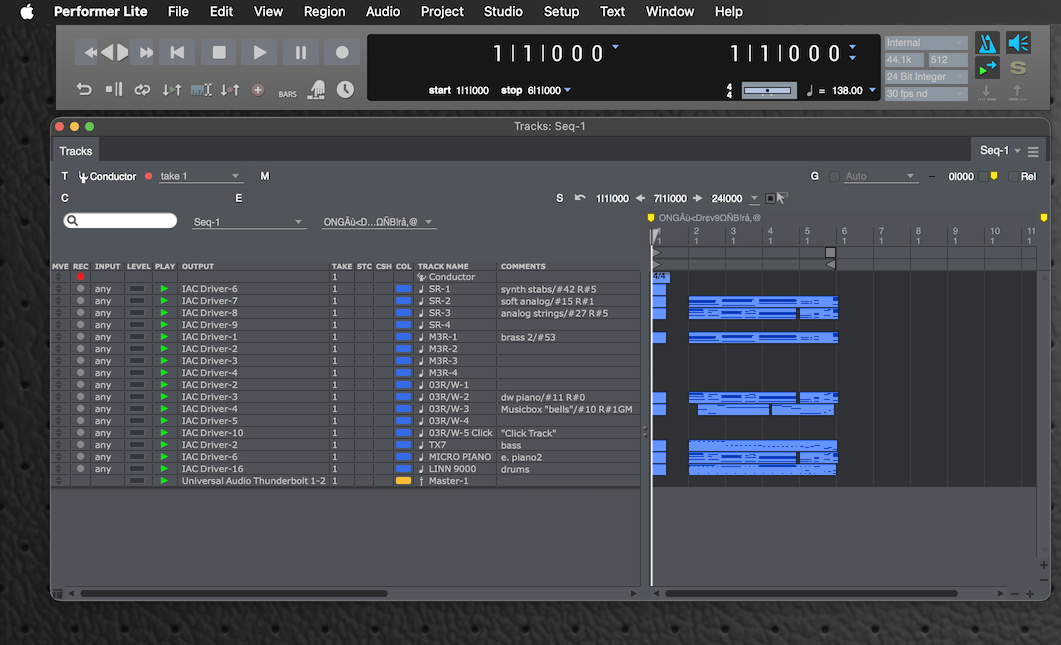1061x645 pixels.
Task: Click the M button beside take dropdown
Action: click(265, 176)
